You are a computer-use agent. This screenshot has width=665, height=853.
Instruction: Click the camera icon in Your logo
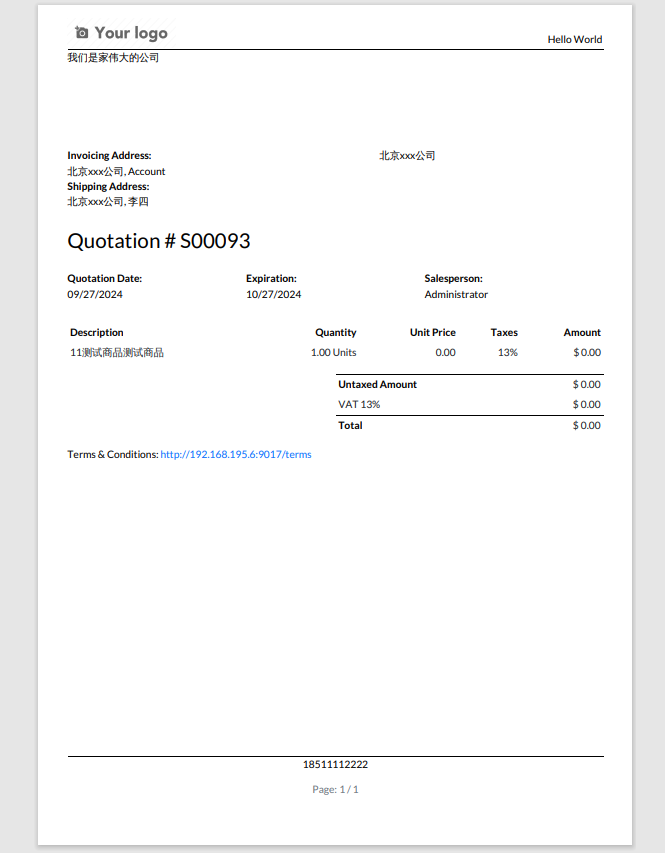(x=82, y=33)
